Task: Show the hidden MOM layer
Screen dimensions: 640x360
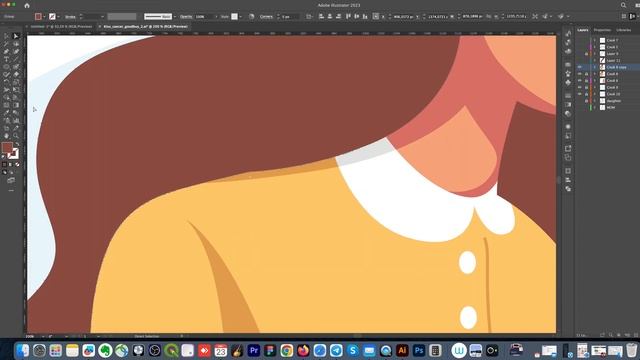Action: 580,108
